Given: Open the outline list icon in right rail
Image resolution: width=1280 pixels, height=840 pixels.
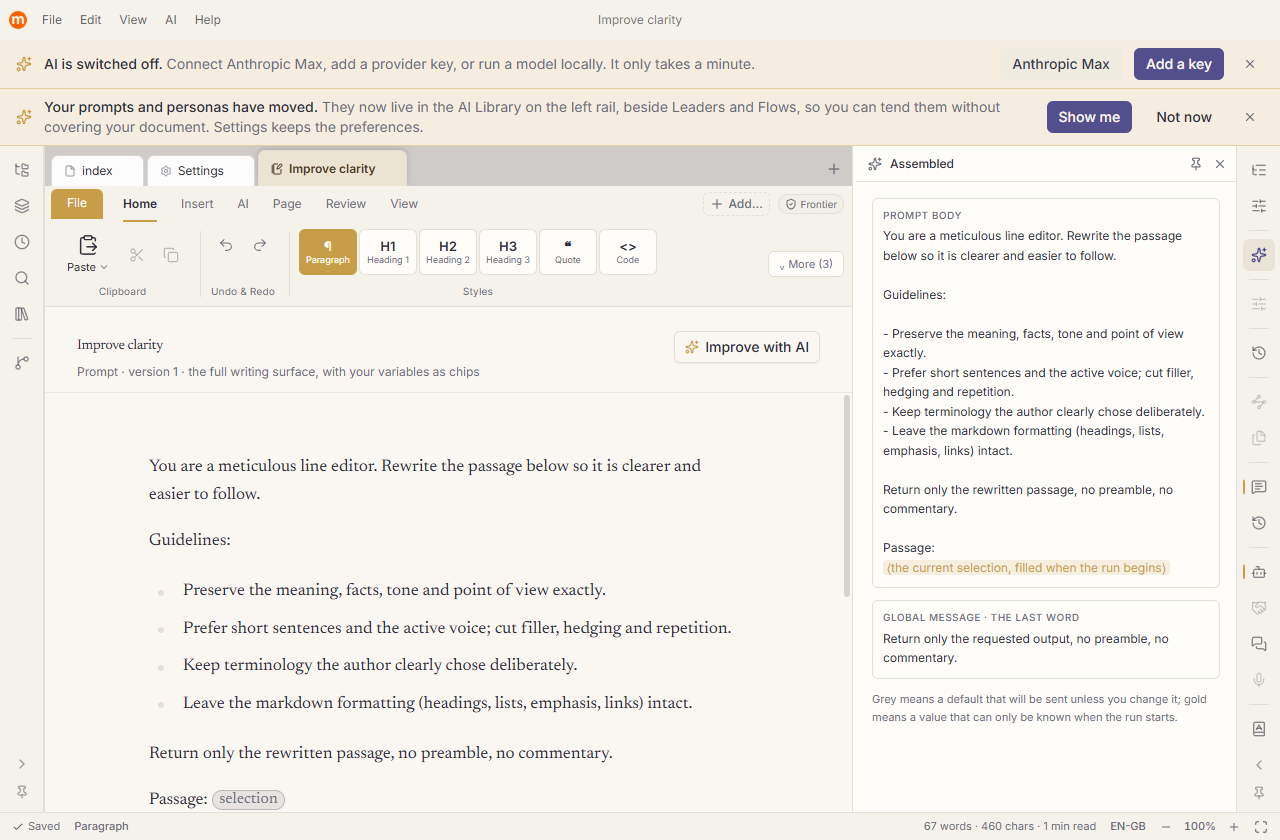Looking at the screenshot, I should point(1259,170).
